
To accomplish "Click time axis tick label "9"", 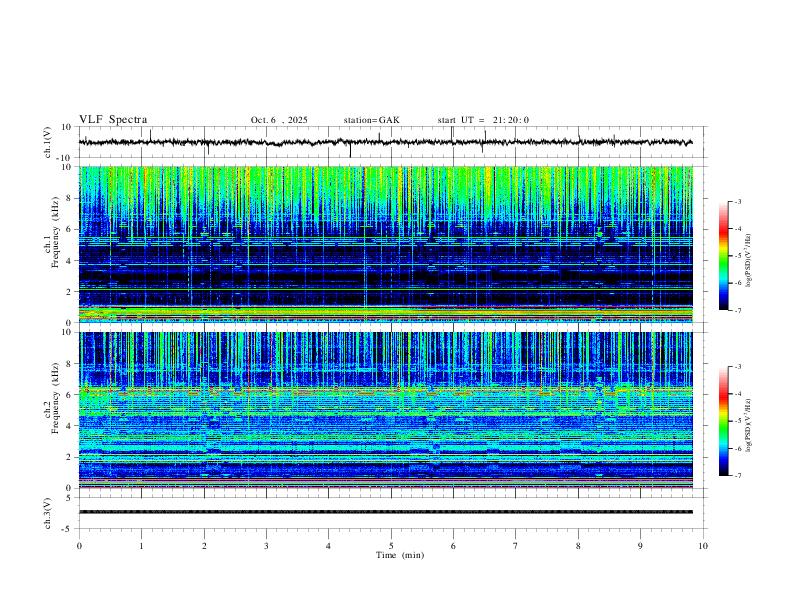I will 640,546.
